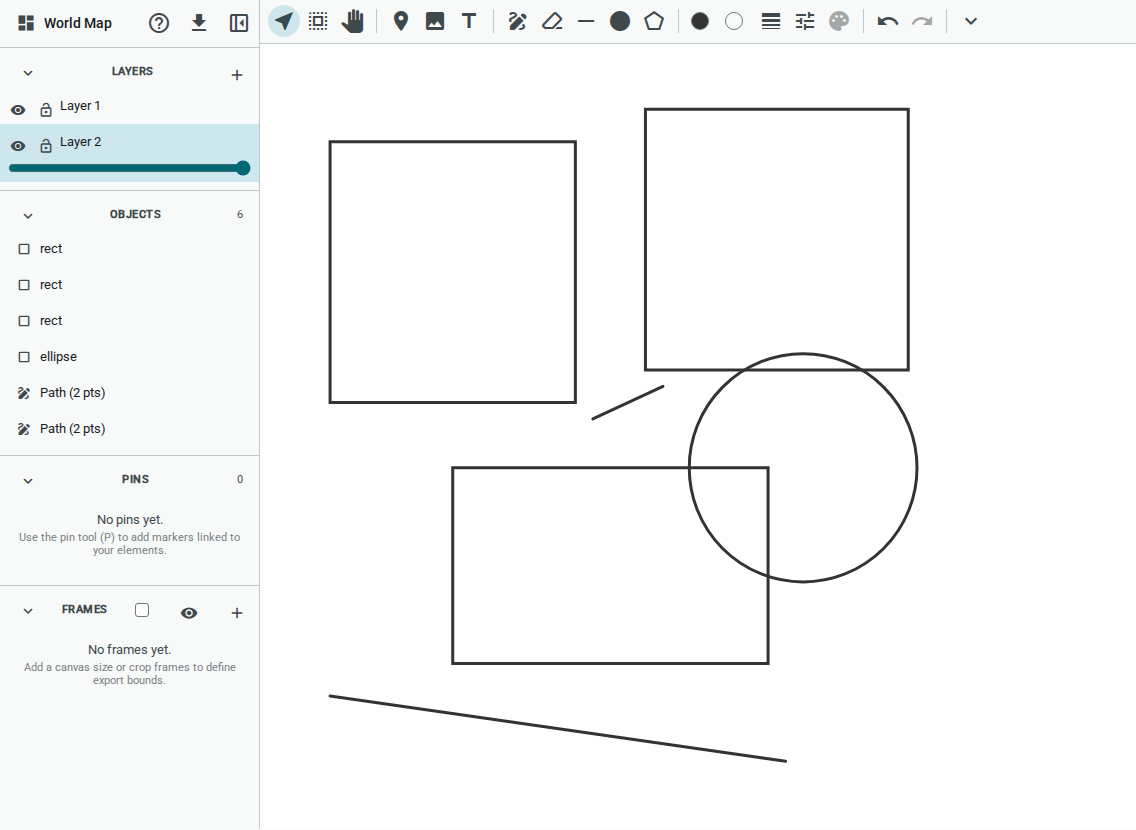The width and height of the screenshot is (1136, 830).
Task: Select the eraser tool
Action: coord(552,21)
